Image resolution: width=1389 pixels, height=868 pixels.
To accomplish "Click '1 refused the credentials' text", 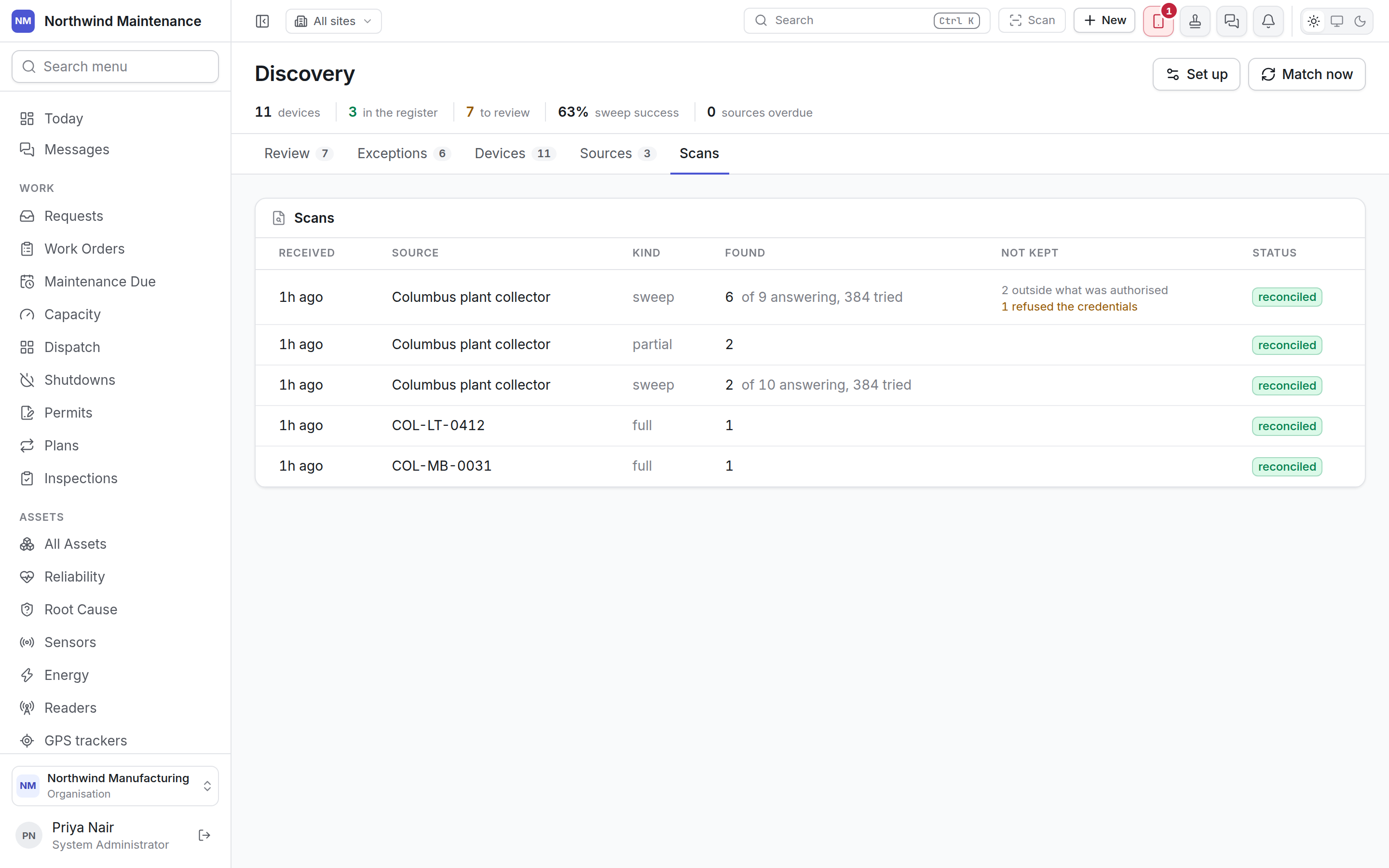I will click(1069, 307).
